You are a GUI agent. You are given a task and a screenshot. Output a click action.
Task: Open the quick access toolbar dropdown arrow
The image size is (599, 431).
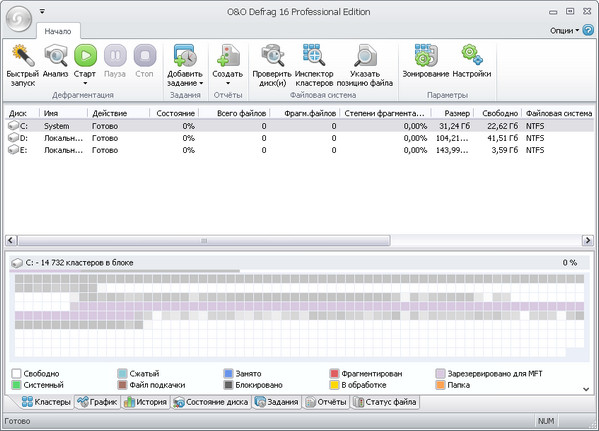coord(42,11)
